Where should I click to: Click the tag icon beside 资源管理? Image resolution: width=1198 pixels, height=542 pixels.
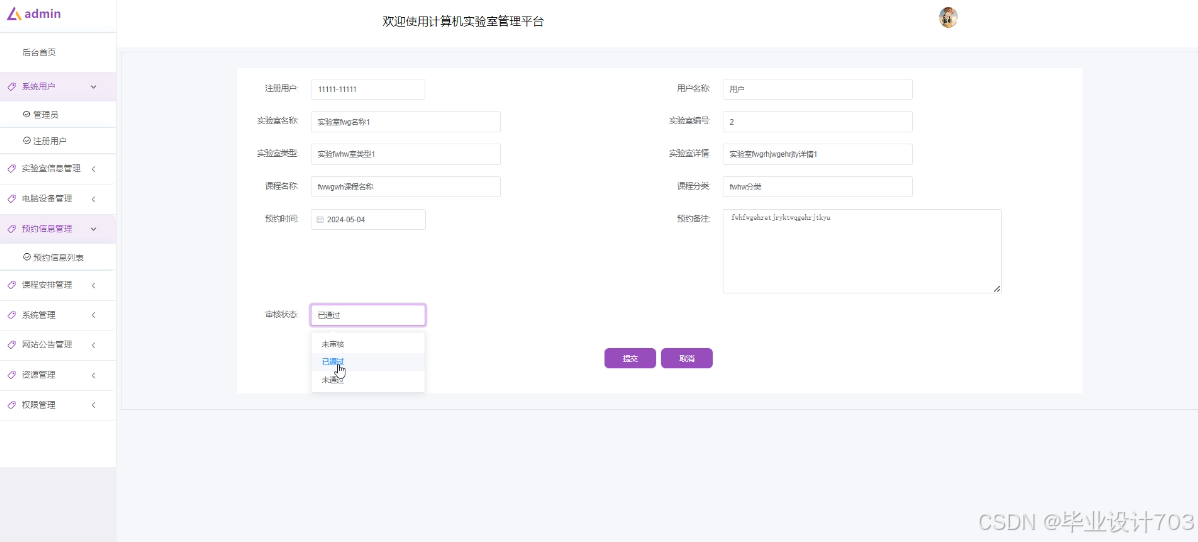[11, 375]
